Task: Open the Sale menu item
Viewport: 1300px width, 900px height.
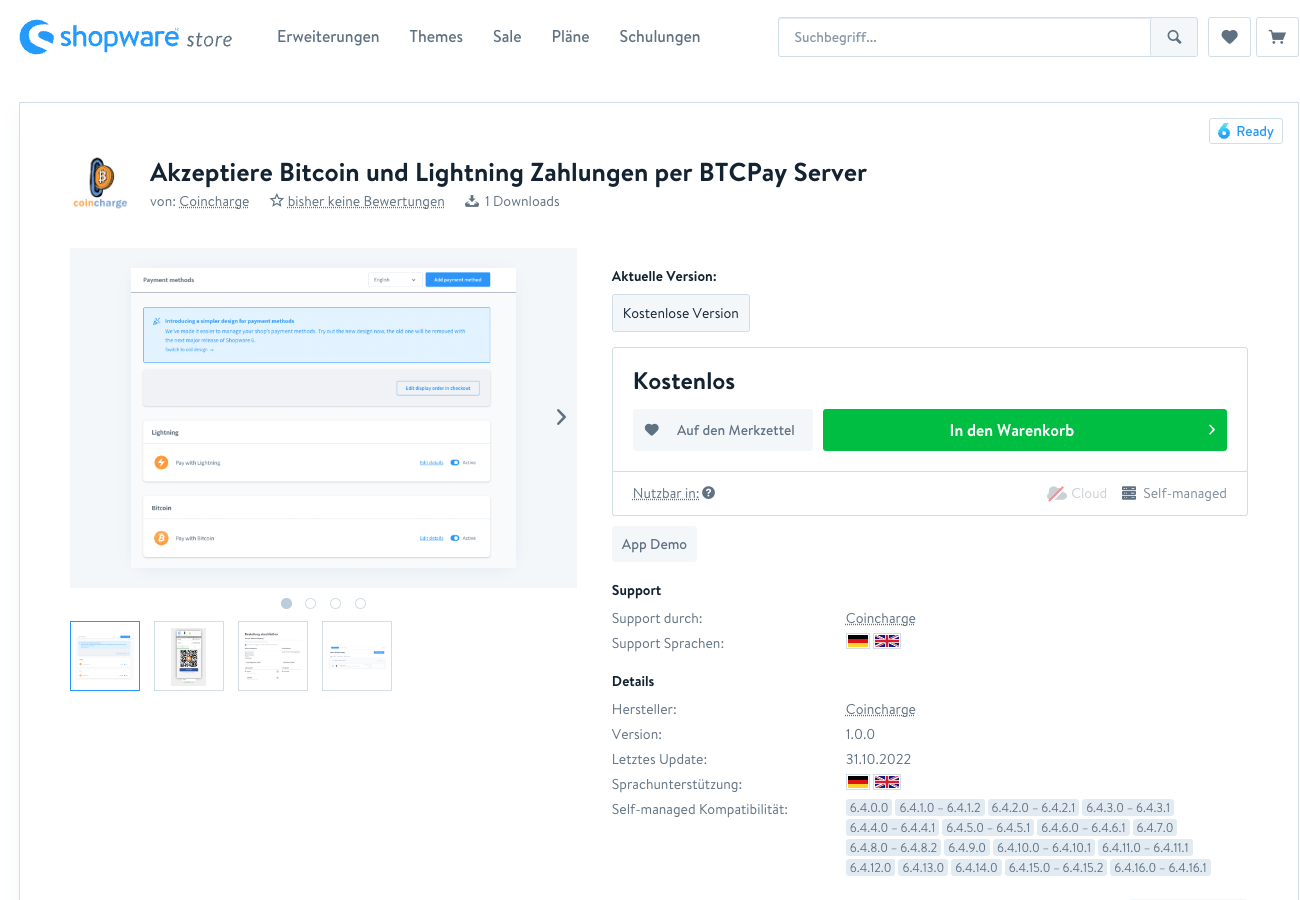Action: pos(507,37)
